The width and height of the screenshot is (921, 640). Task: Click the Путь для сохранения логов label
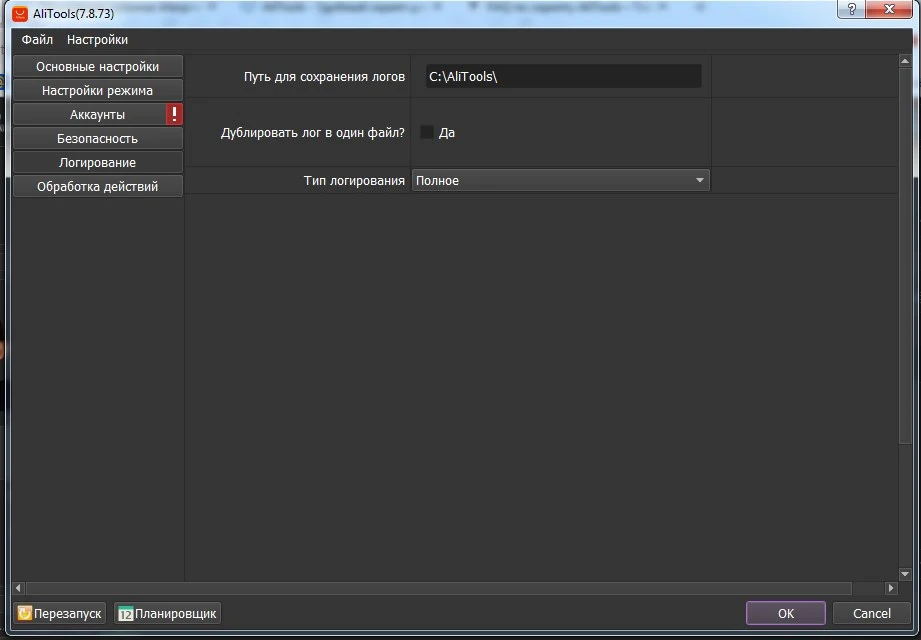point(324,77)
